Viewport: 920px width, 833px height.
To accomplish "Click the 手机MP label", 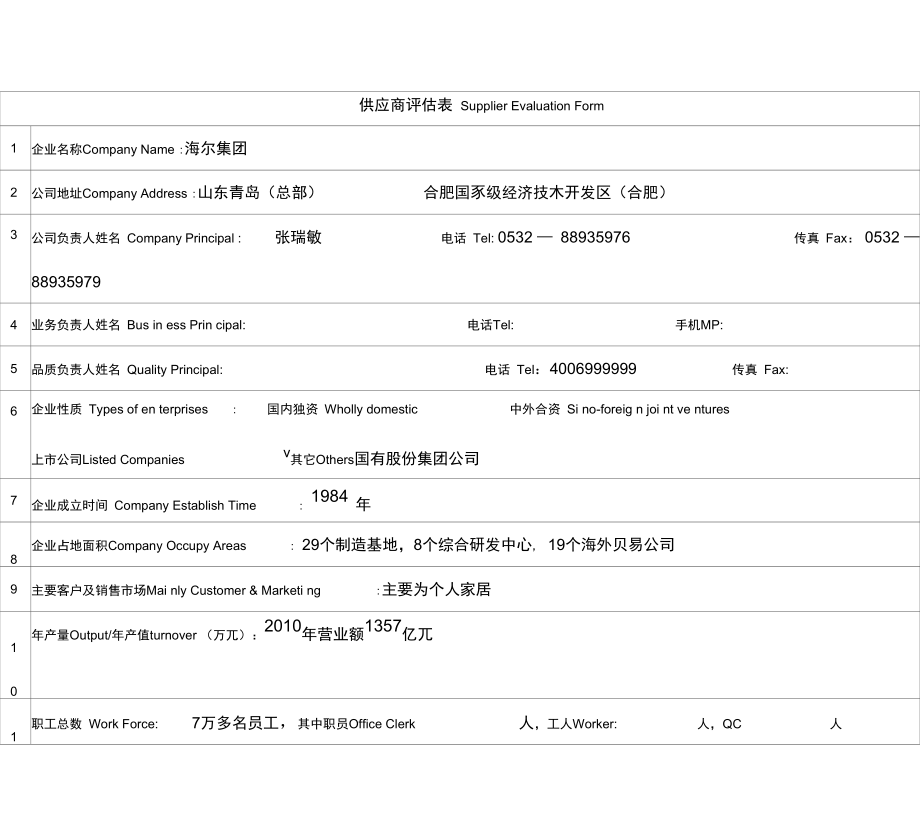I will (699, 325).
